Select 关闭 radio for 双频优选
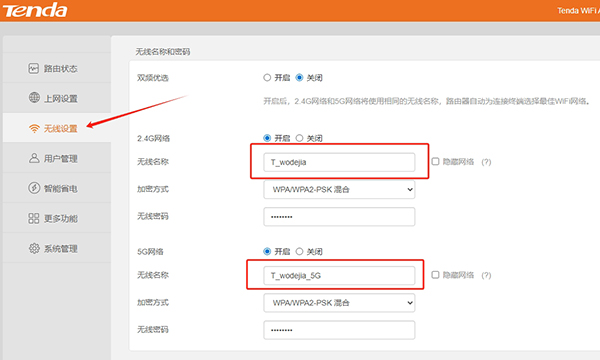This screenshot has width=600, height=360. tap(299, 78)
